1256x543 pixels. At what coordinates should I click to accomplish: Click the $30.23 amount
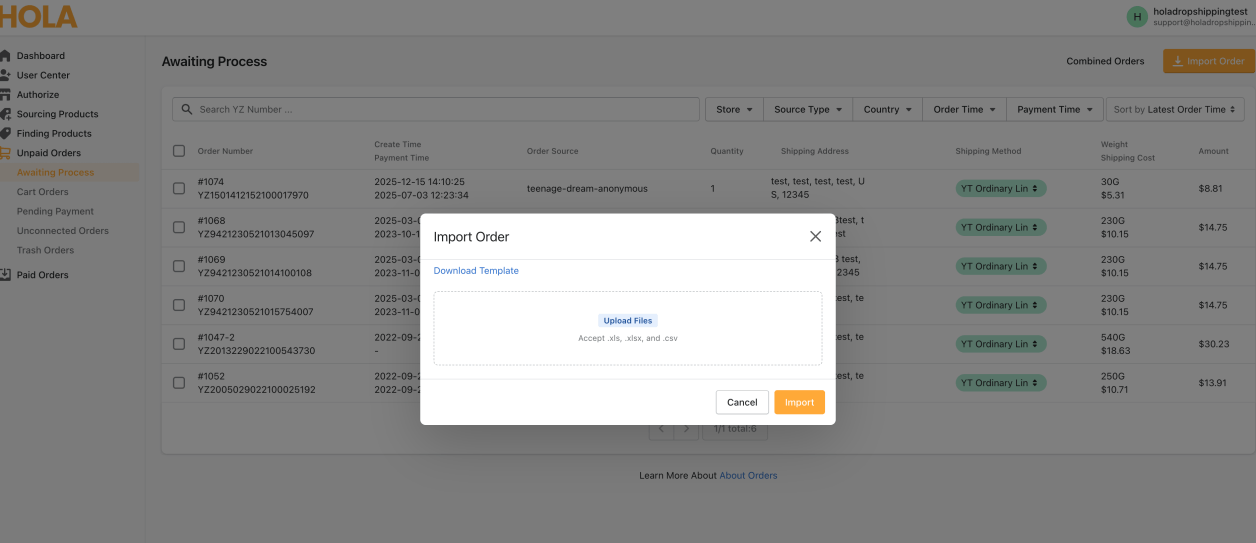[1213, 344]
